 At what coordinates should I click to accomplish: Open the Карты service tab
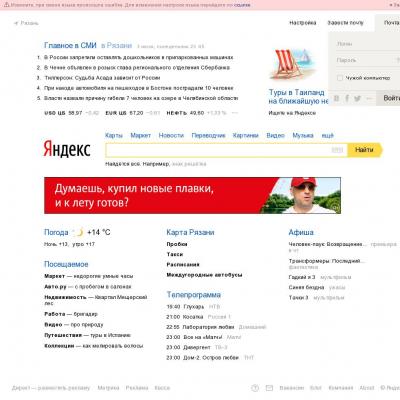point(114,135)
